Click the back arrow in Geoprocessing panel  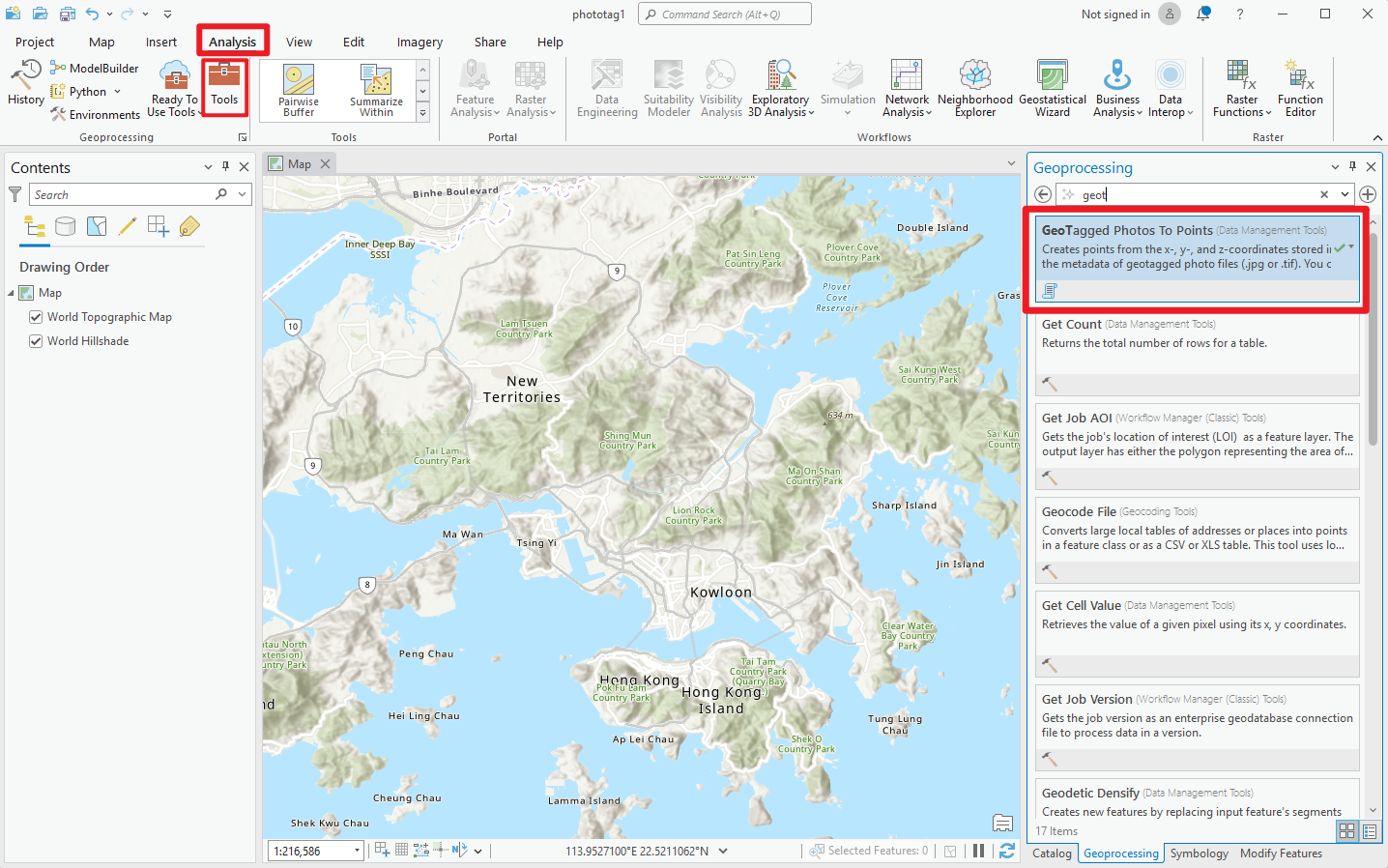[1042, 193]
